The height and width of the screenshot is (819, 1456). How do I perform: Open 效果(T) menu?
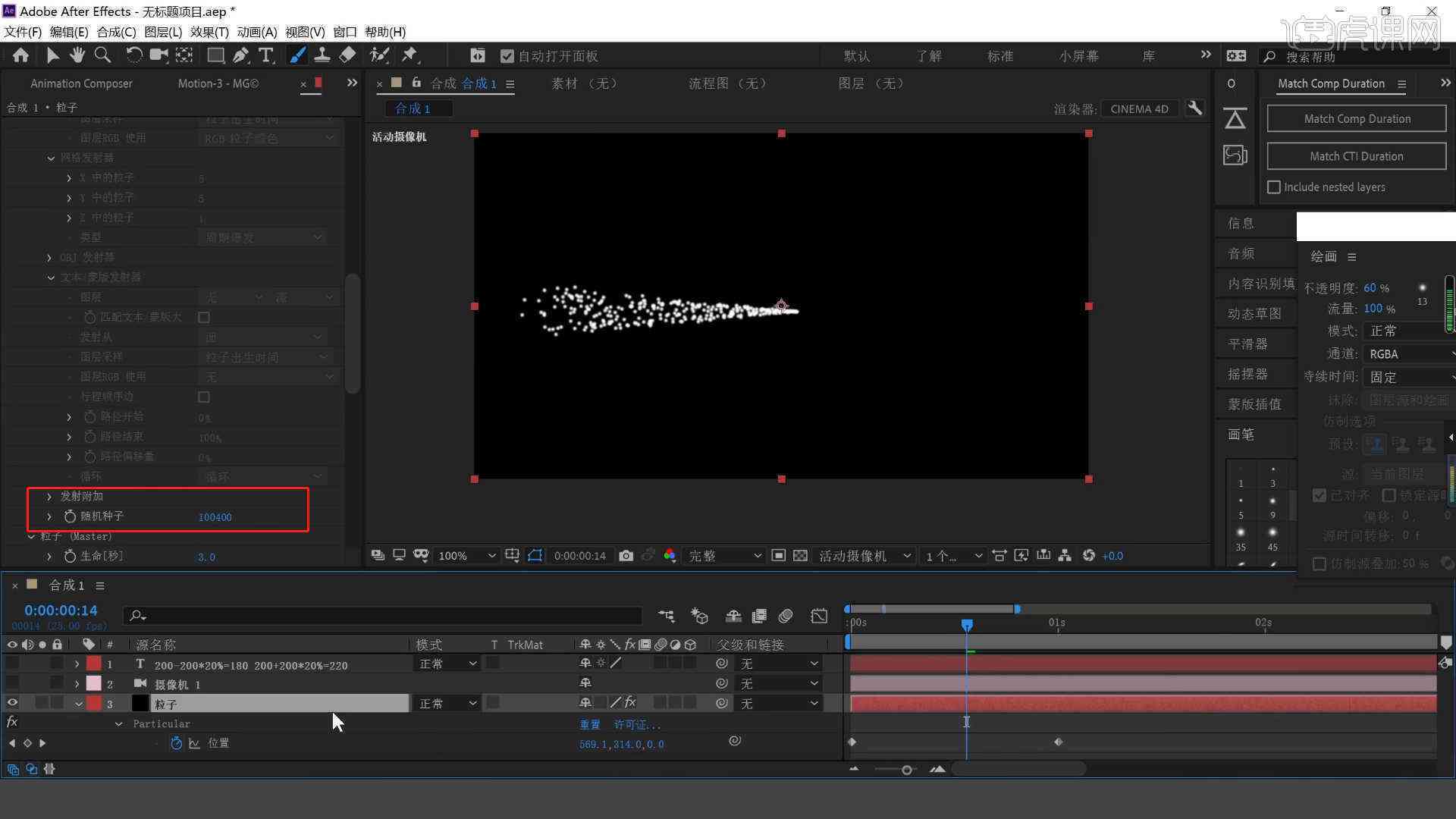(209, 32)
